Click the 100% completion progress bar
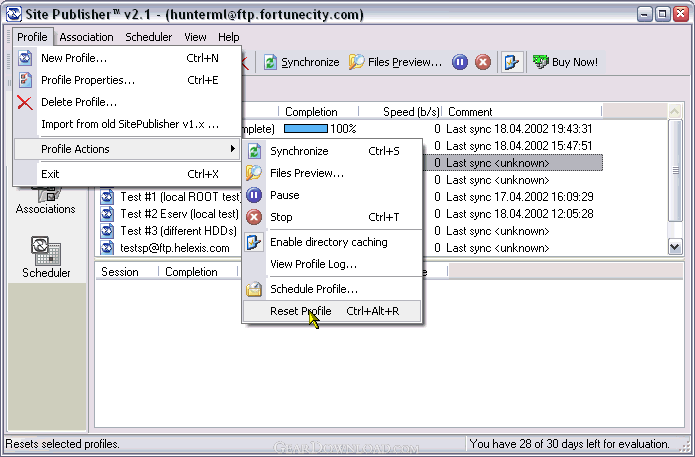 pos(306,129)
